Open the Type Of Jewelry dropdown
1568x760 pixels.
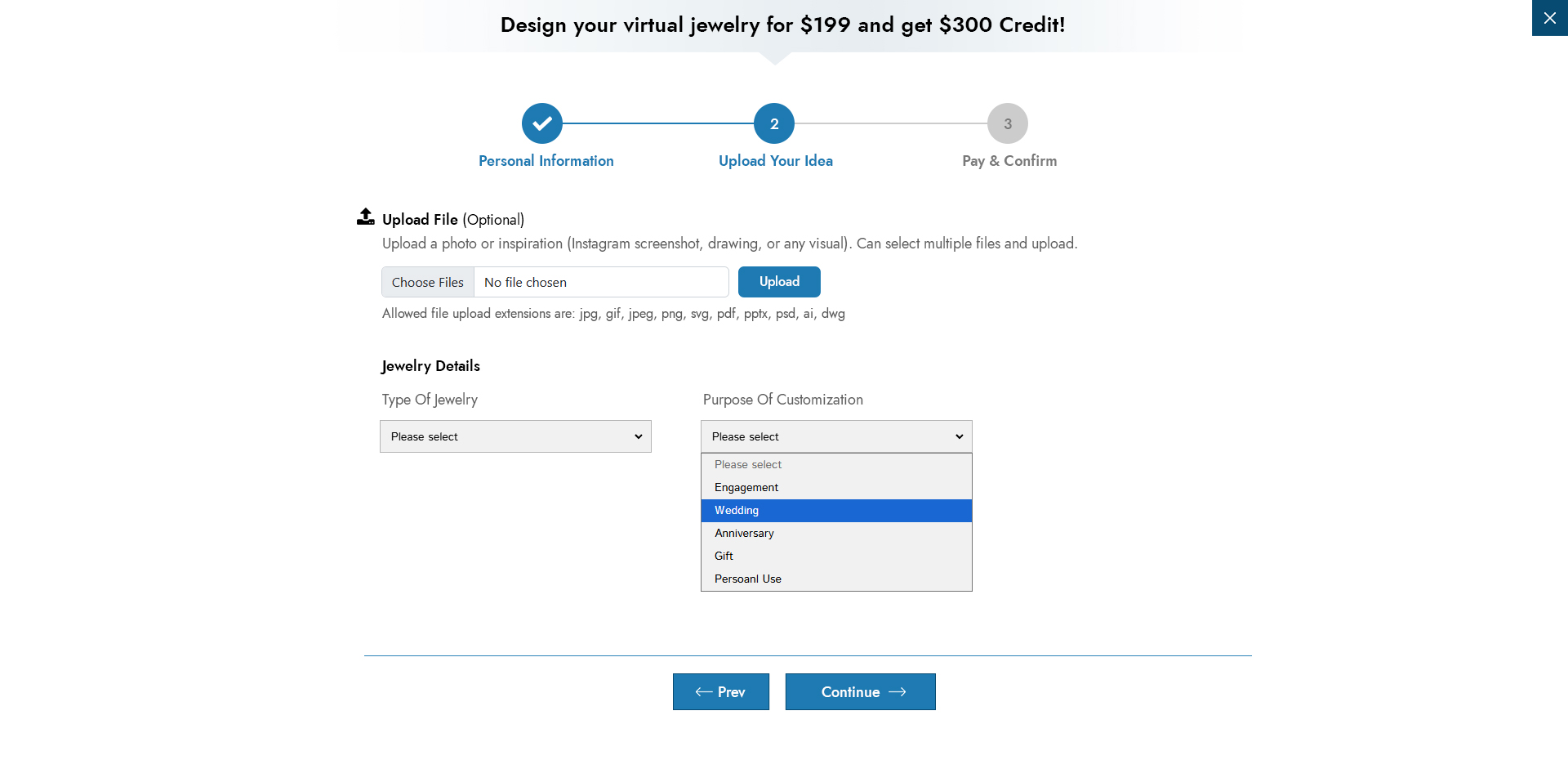coord(515,436)
